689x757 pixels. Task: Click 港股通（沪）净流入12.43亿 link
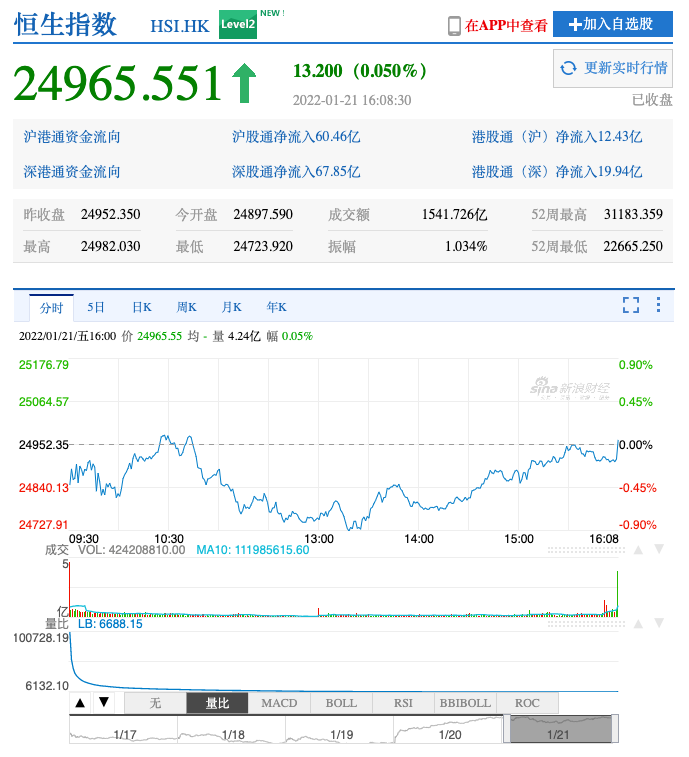(x=557, y=137)
